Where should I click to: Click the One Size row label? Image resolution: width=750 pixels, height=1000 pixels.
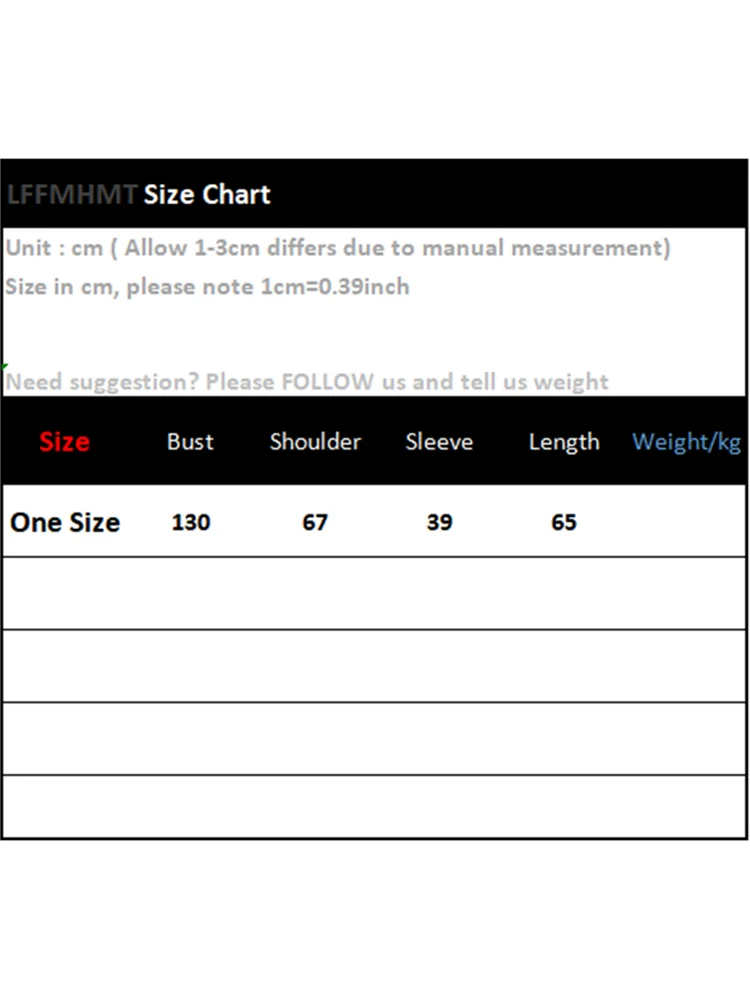pos(65,522)
